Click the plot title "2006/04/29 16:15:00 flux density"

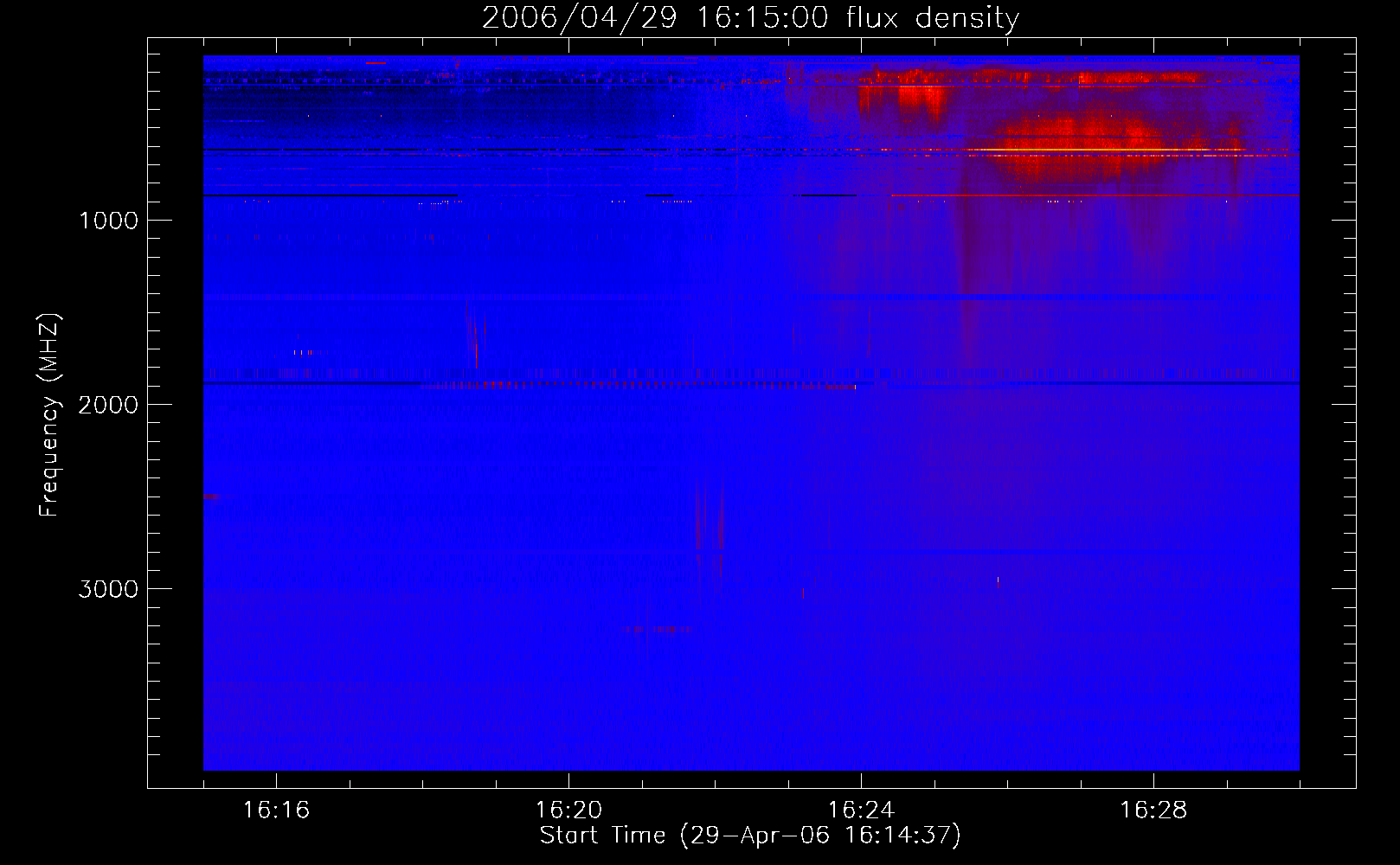coord(750,17)
